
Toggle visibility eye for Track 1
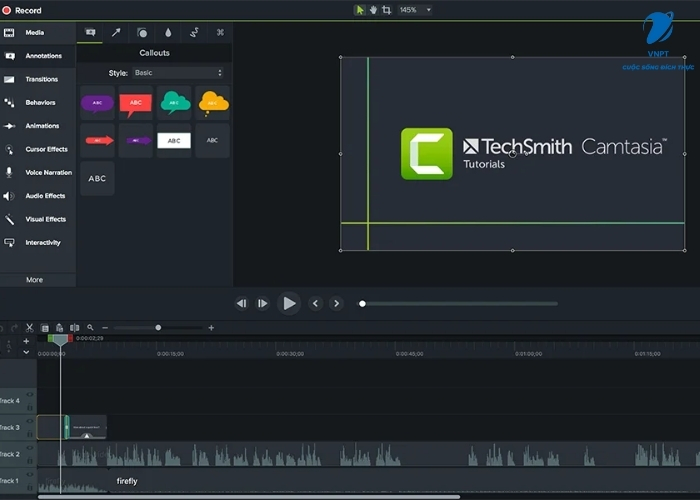[30, 475]
